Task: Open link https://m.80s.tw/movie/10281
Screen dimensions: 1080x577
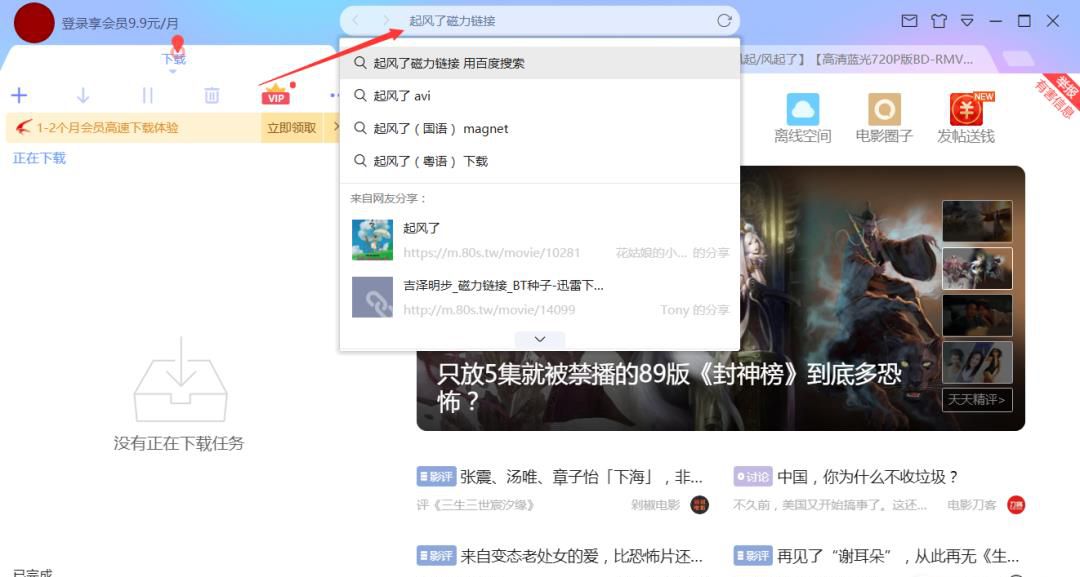Action: click(492, 253)
